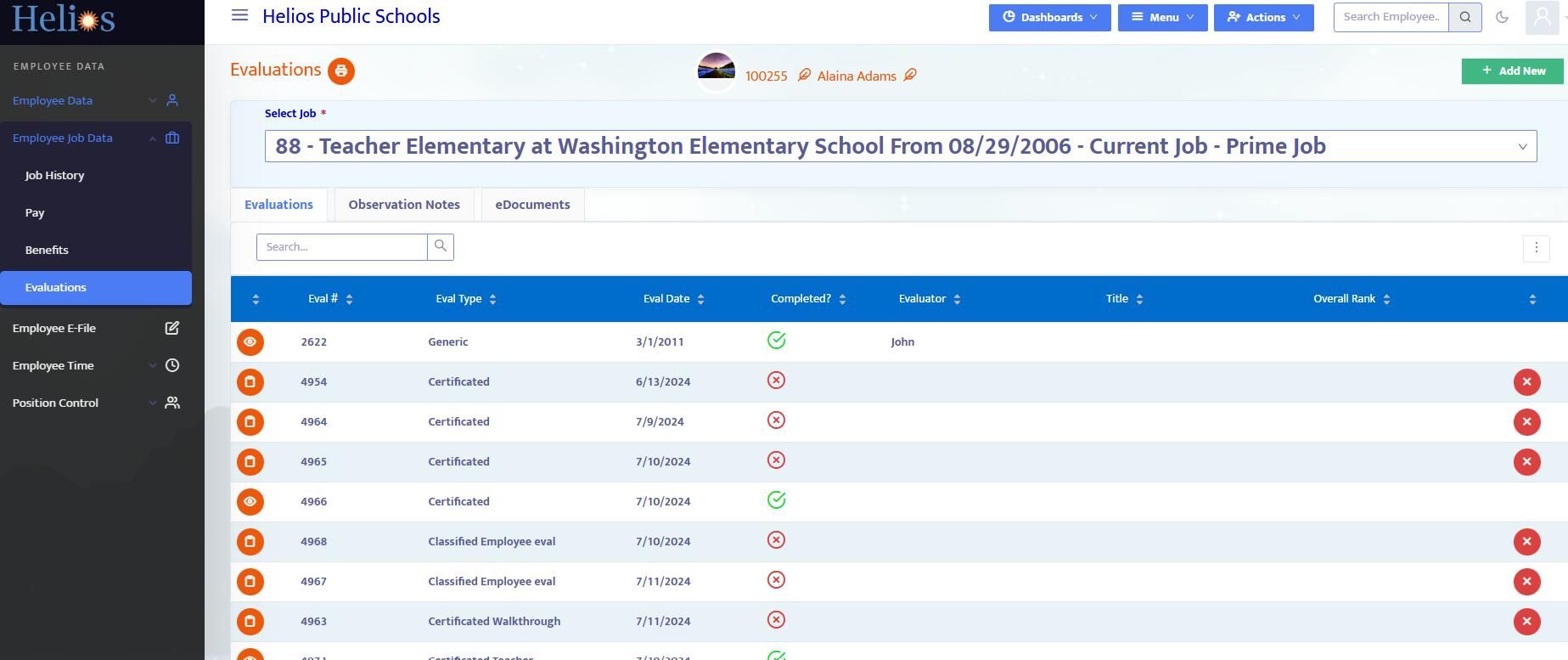
Task: Click the not-completed X icon for evaluation 4954
Action: click(776, 381)
